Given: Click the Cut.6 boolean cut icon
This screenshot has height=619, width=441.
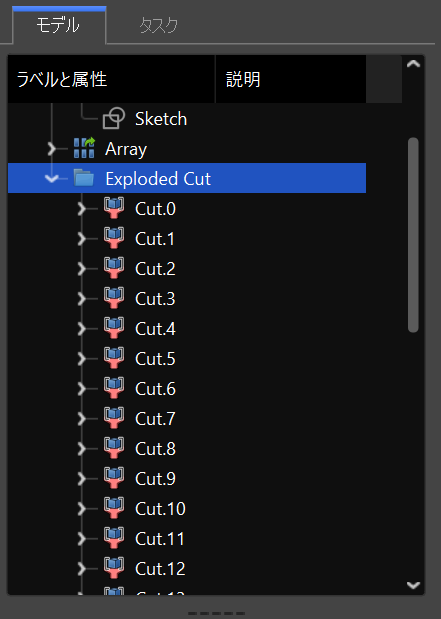Looking at the screenshot, I should [x=114, y=388].
